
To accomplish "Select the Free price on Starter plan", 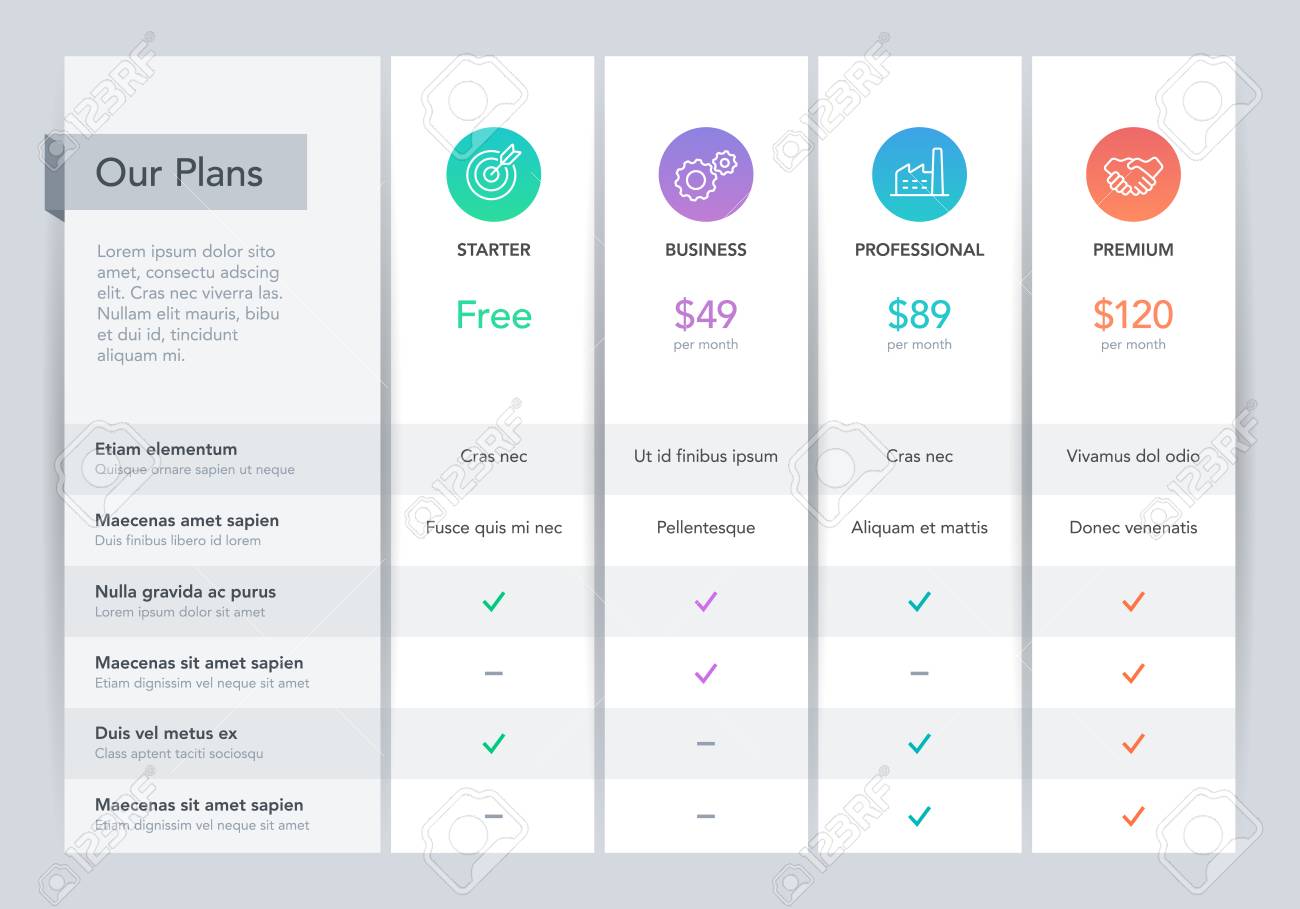I will [x=494, y=315].
